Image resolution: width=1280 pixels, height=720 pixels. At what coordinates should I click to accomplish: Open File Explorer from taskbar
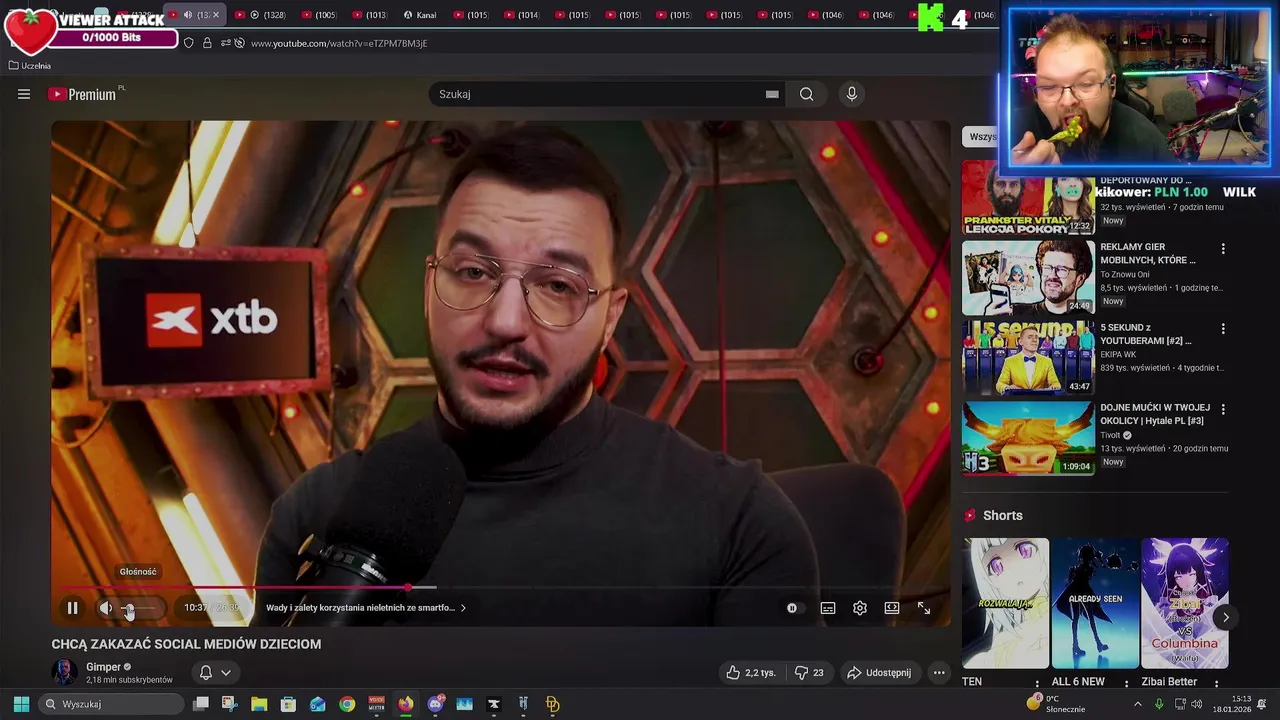(x=259, y=704)
